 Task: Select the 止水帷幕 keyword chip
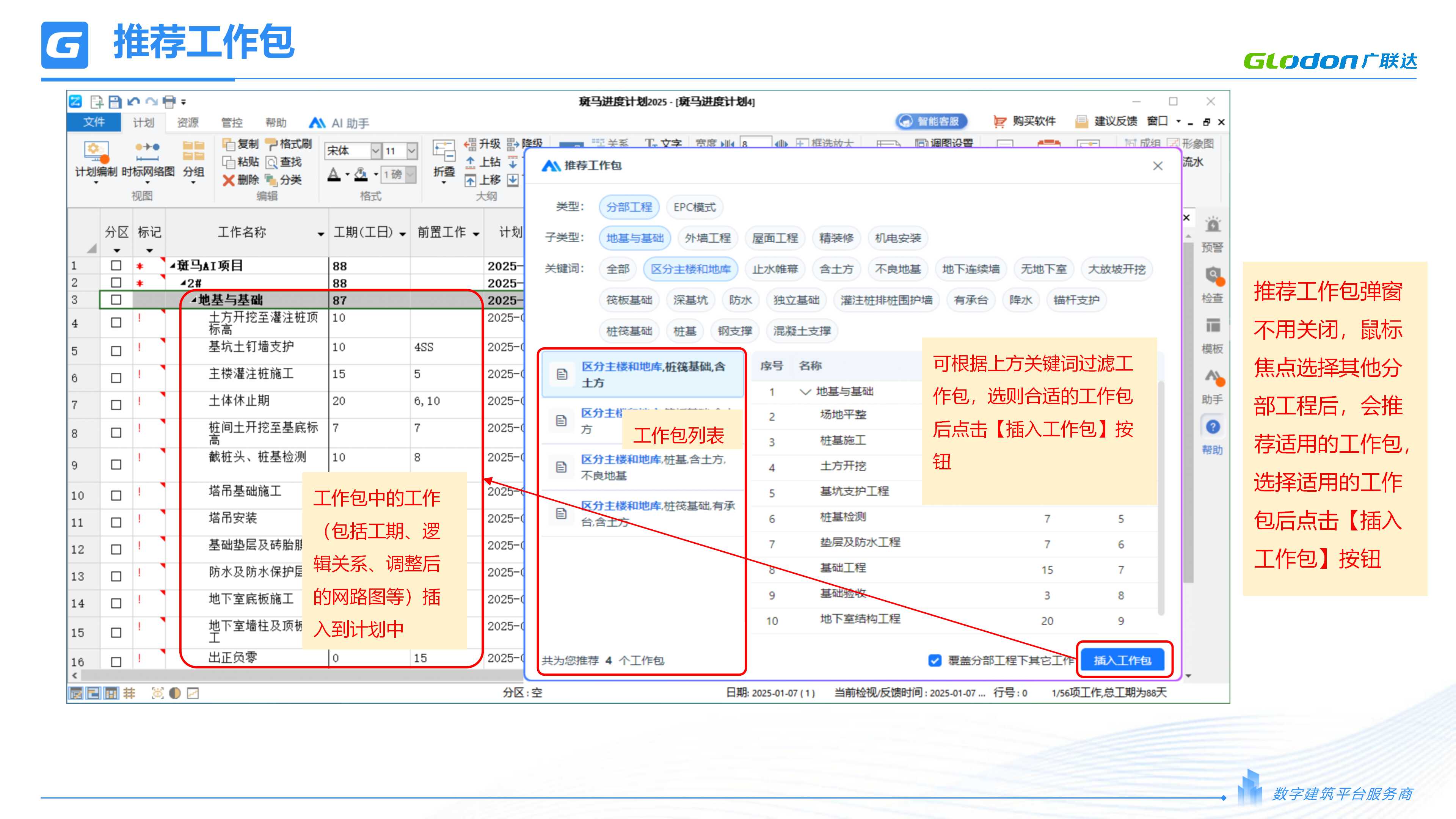[775, 269]
